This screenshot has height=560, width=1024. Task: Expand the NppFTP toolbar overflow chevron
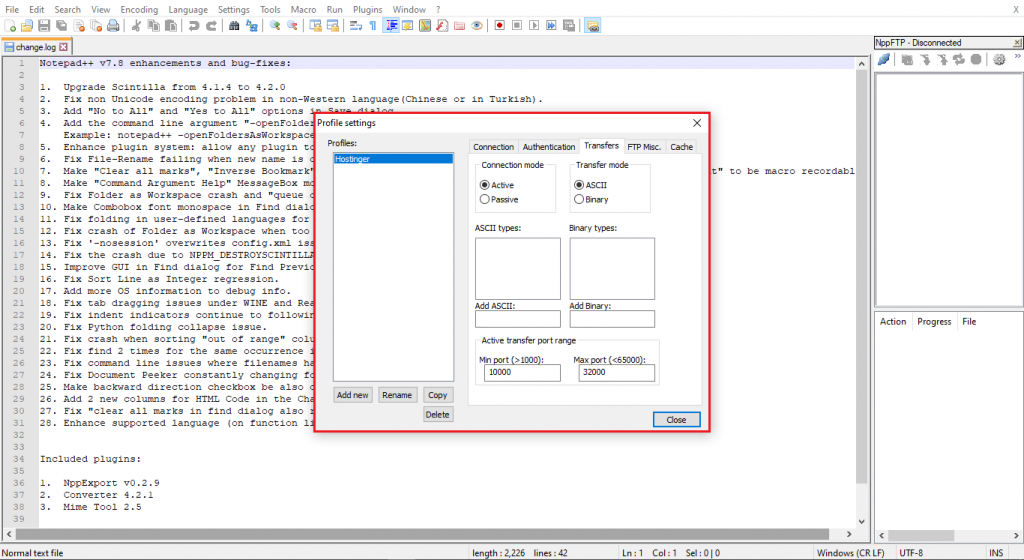1017,57
